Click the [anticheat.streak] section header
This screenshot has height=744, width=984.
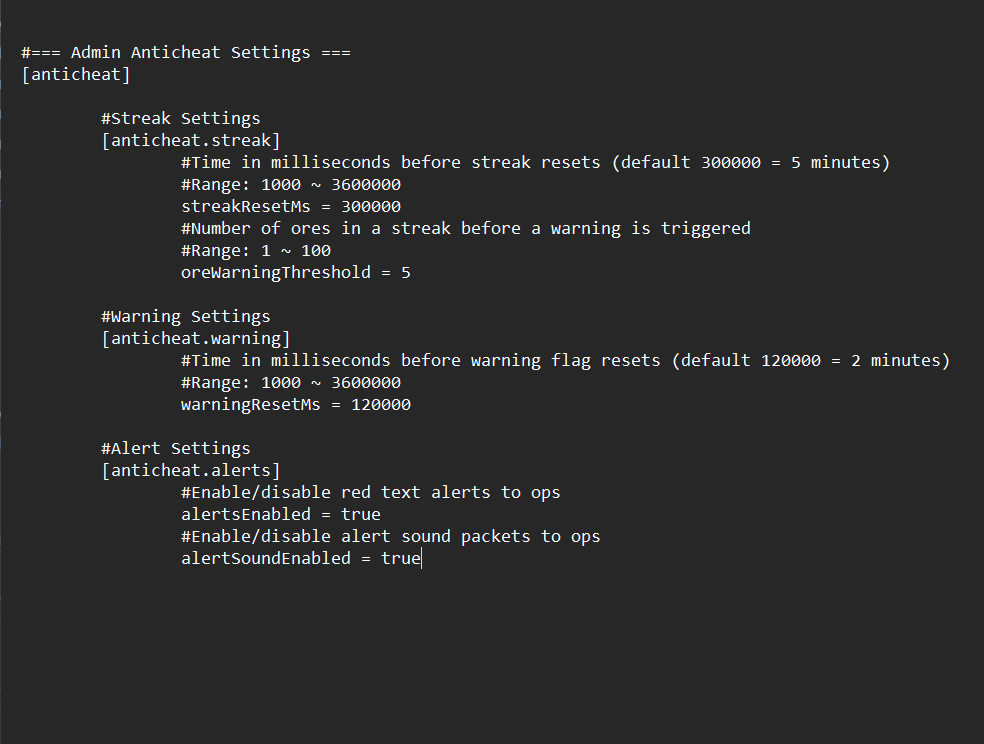(x=190, y=140)
